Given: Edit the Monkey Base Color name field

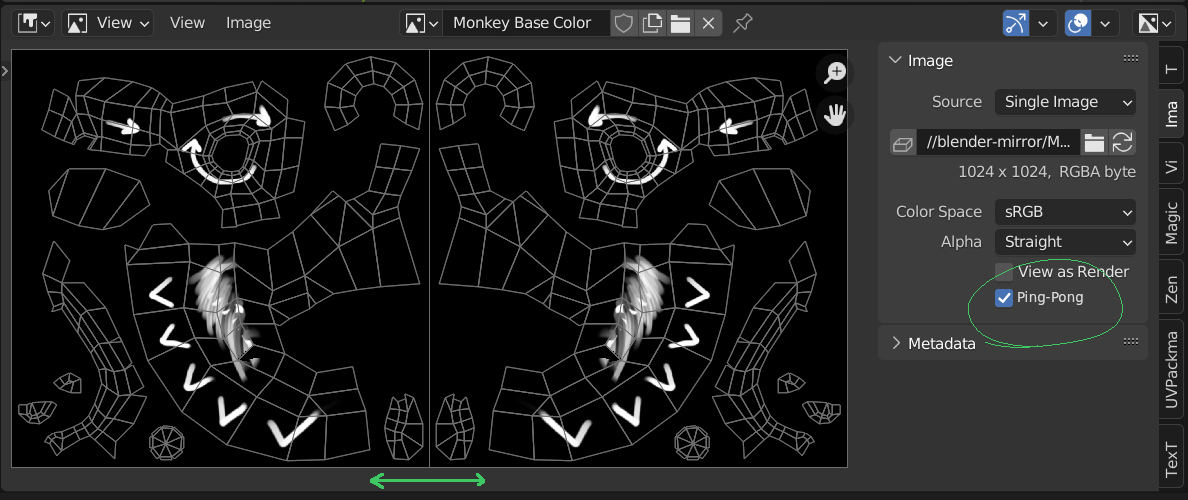Looking at the screenshot, I should [x=526, y=23].
